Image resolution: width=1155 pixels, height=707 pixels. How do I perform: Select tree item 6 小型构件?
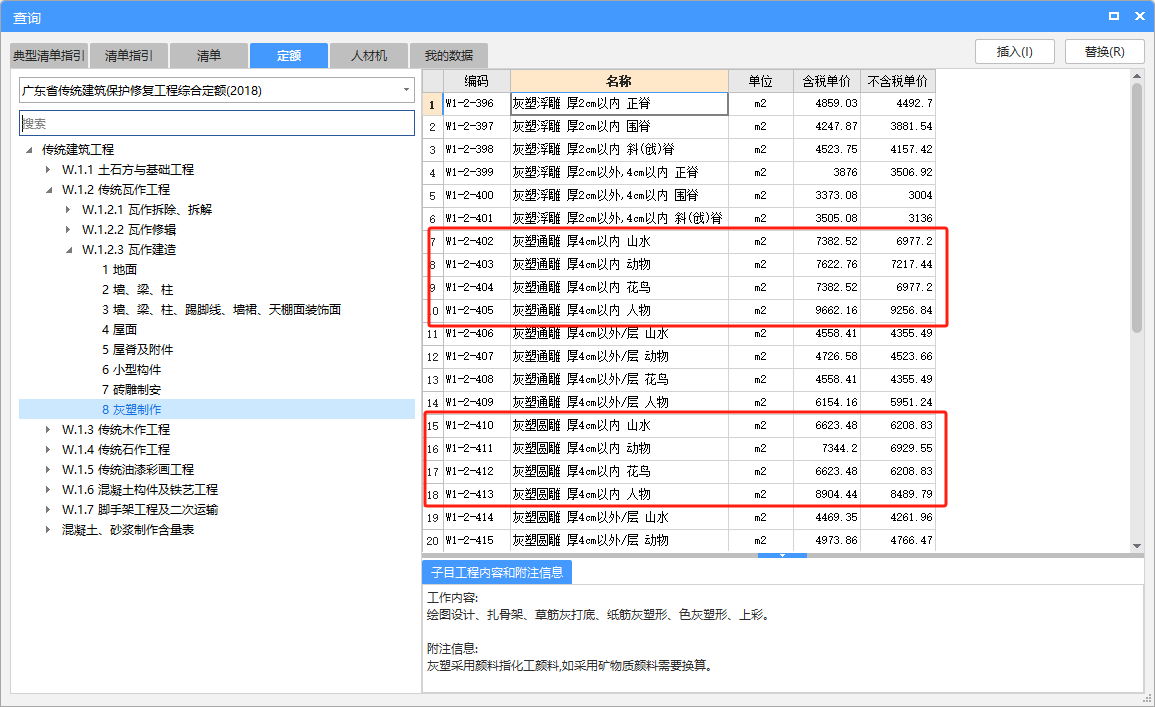point(131,370)
